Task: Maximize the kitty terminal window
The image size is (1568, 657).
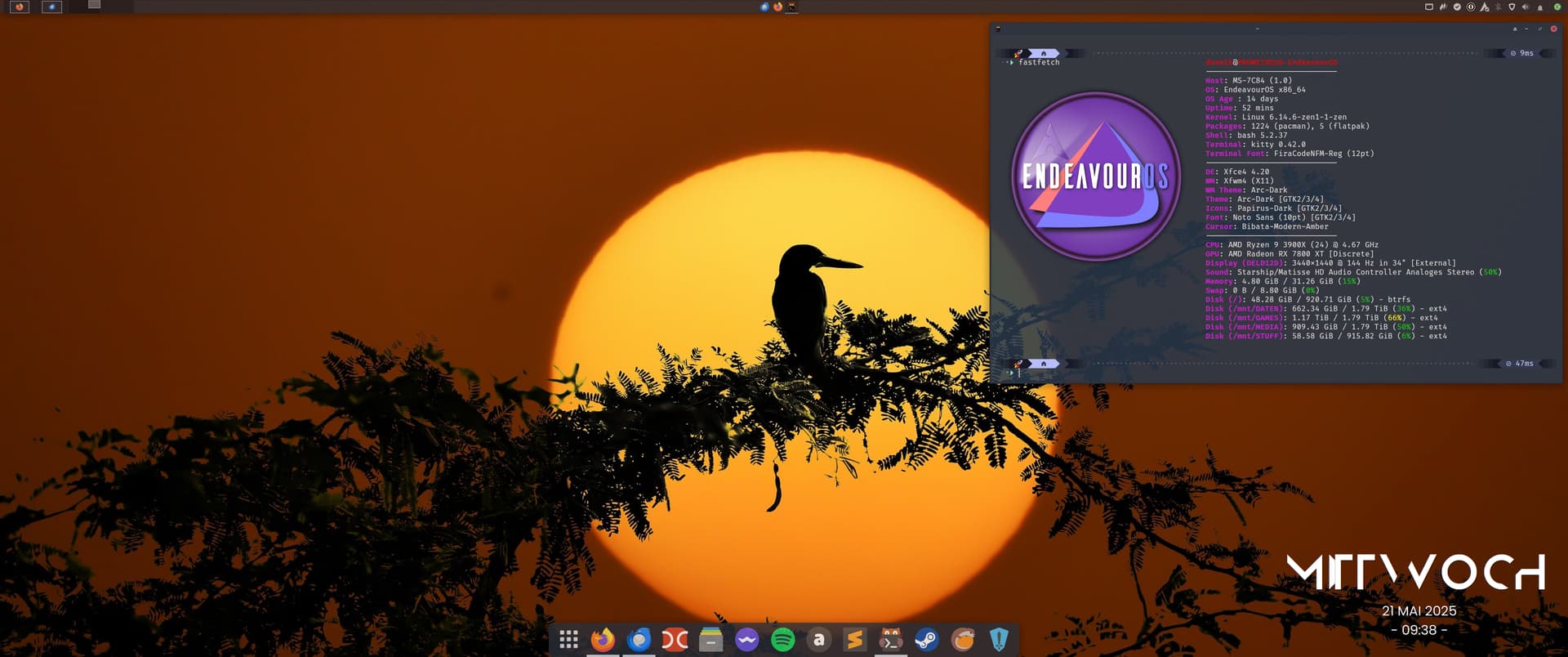Action: tap(1540, 29)
